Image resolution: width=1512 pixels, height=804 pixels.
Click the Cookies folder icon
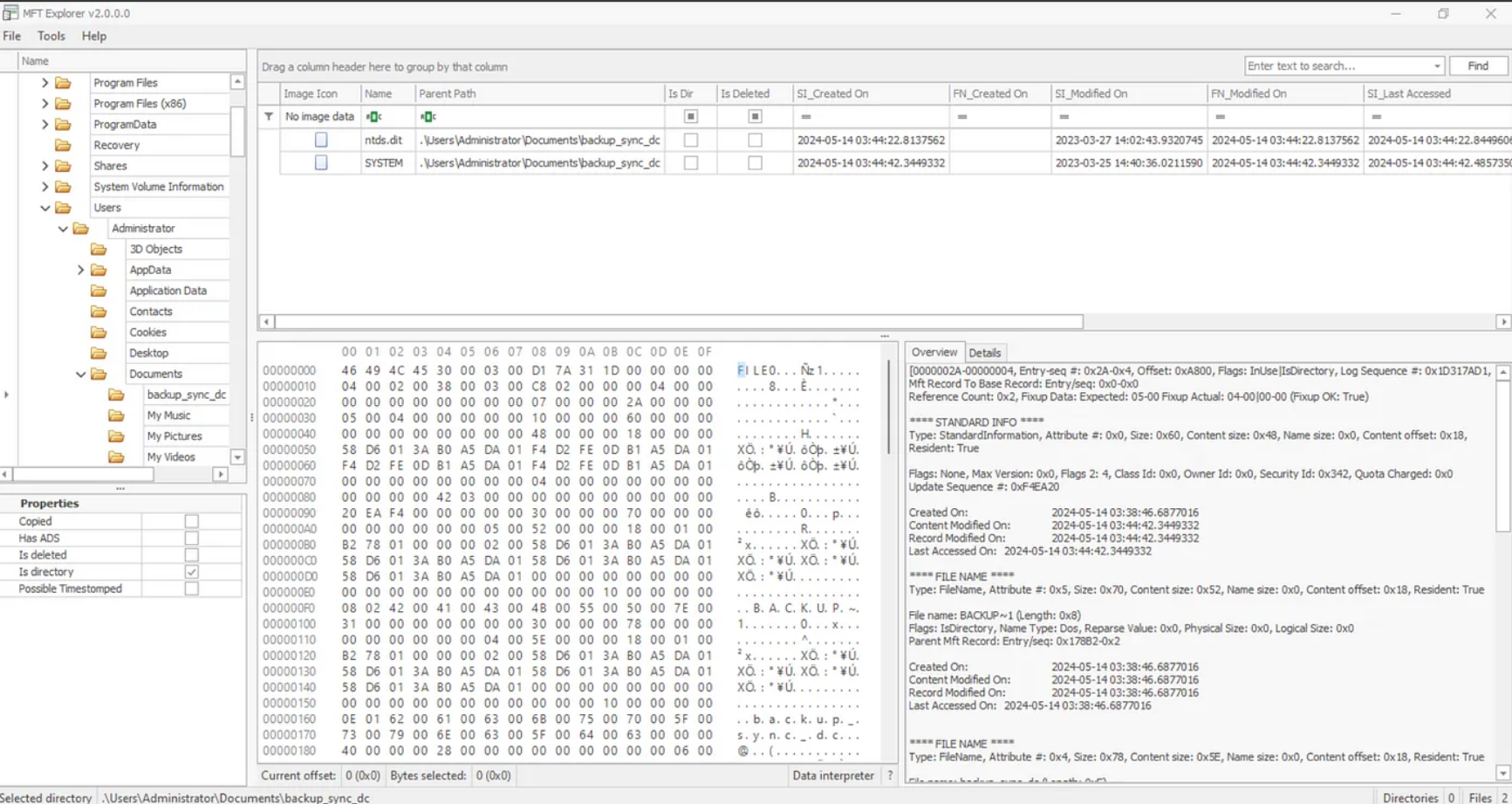click(x=99, y=333)
